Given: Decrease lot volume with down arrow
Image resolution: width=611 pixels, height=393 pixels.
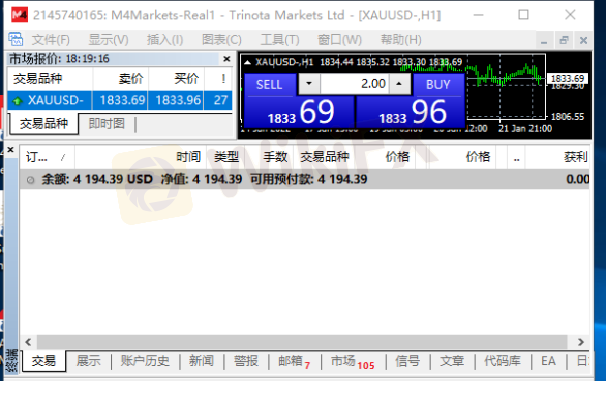Looking at the screenshot, I should pyautogui.click(x=309, y=83).
